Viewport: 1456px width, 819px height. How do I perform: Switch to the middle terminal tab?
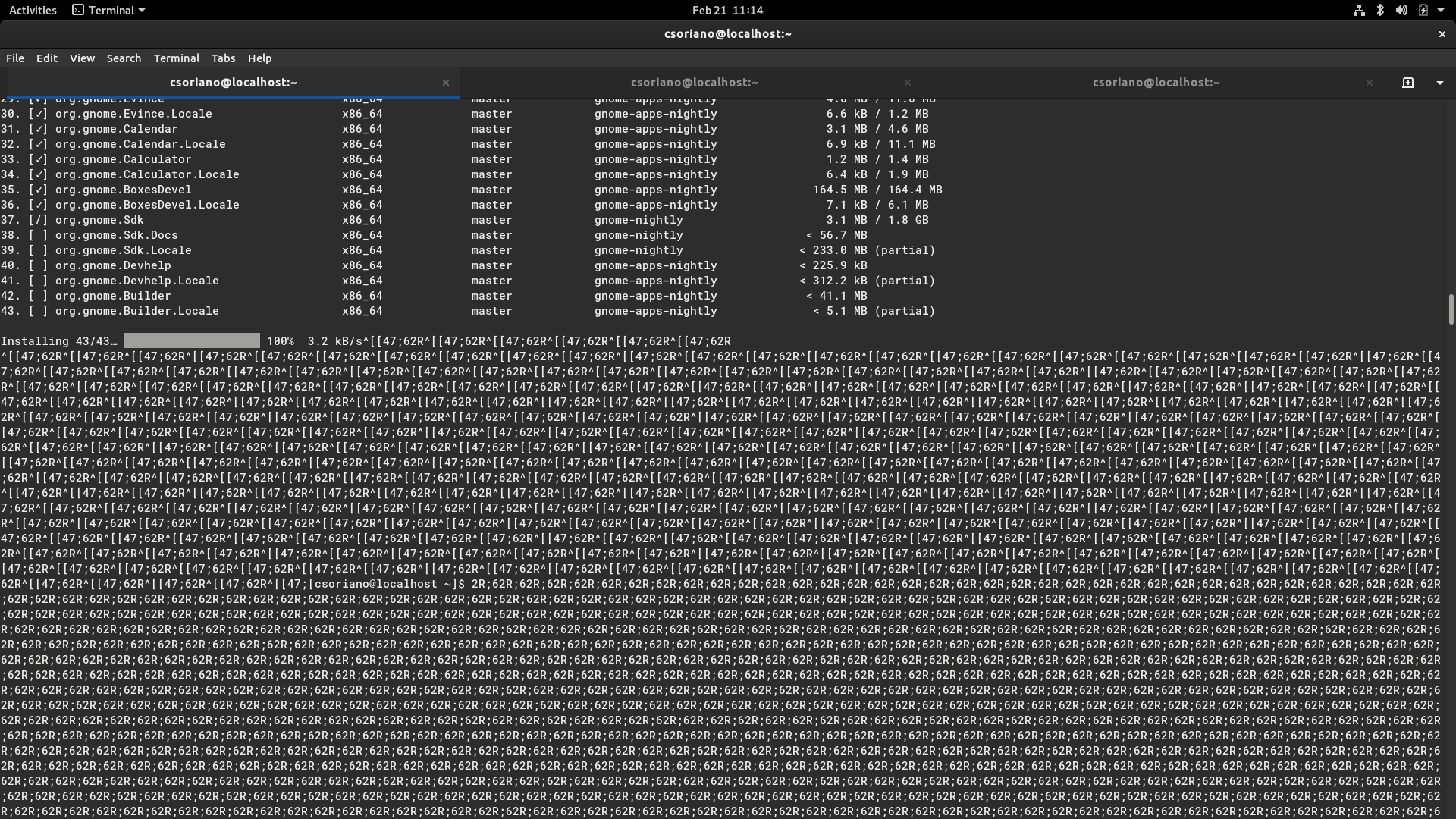tap(694, 83)
